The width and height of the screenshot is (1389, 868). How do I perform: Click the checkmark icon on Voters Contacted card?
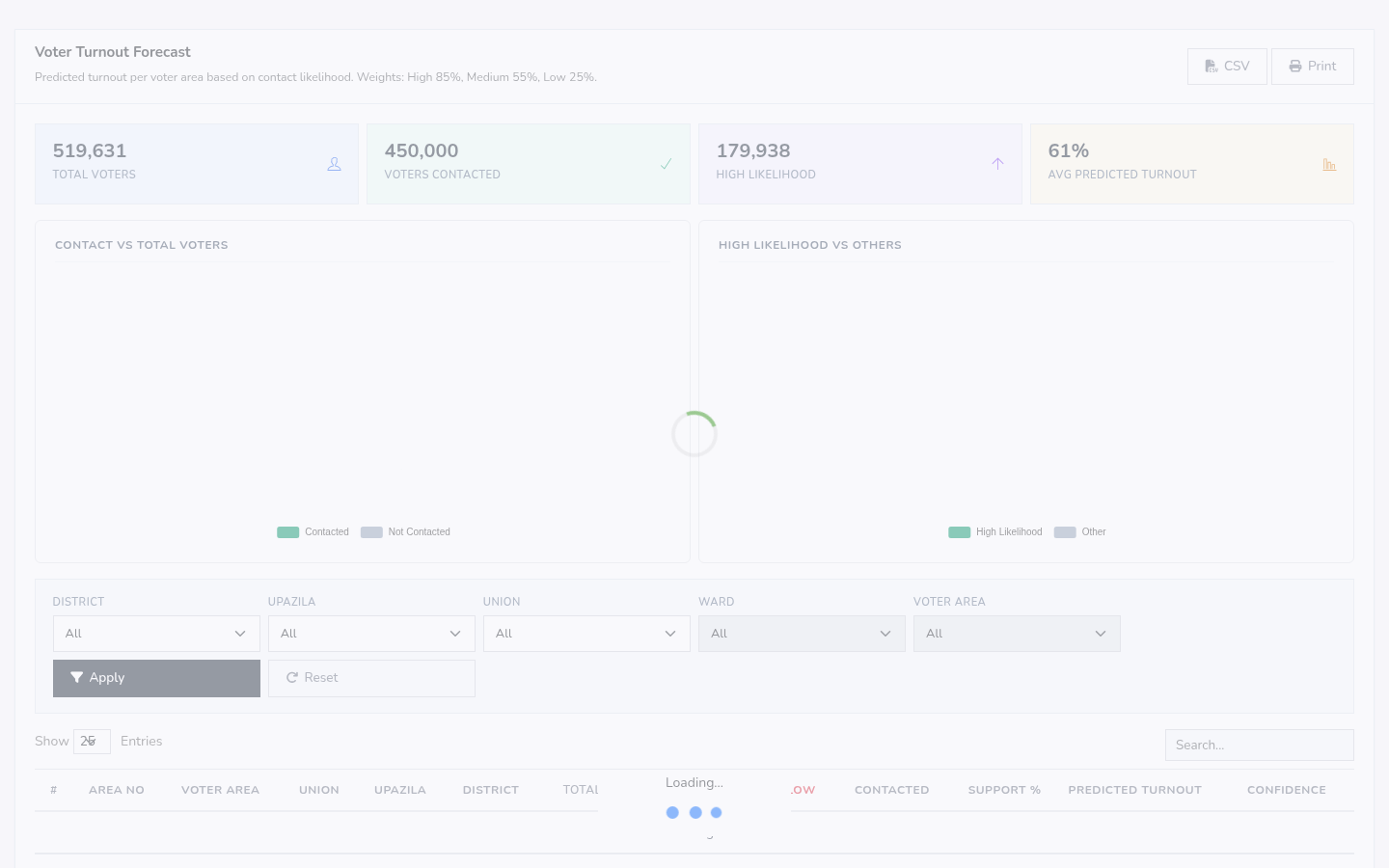[666, 164]
